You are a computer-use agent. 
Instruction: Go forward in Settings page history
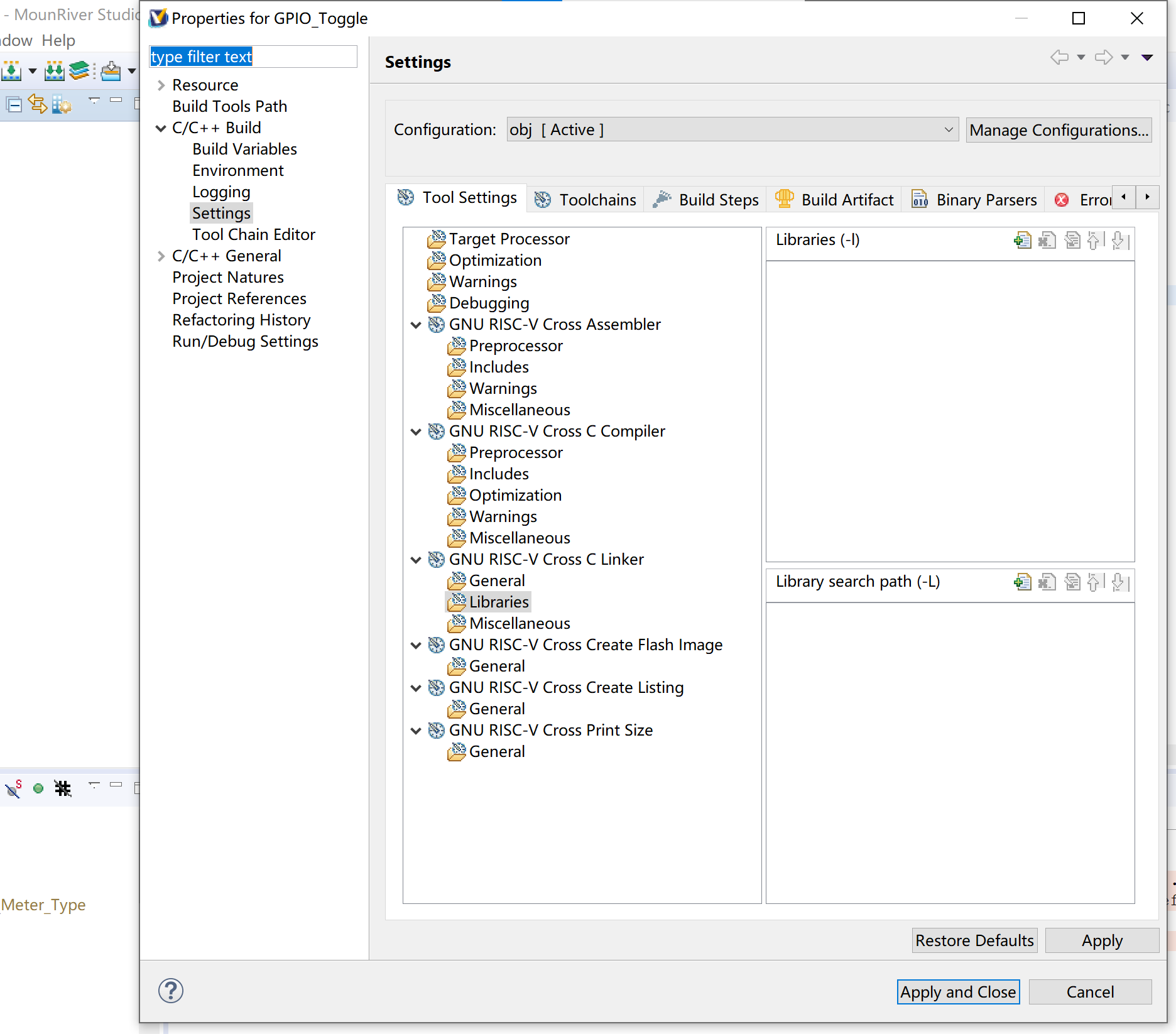[1104, 57]
